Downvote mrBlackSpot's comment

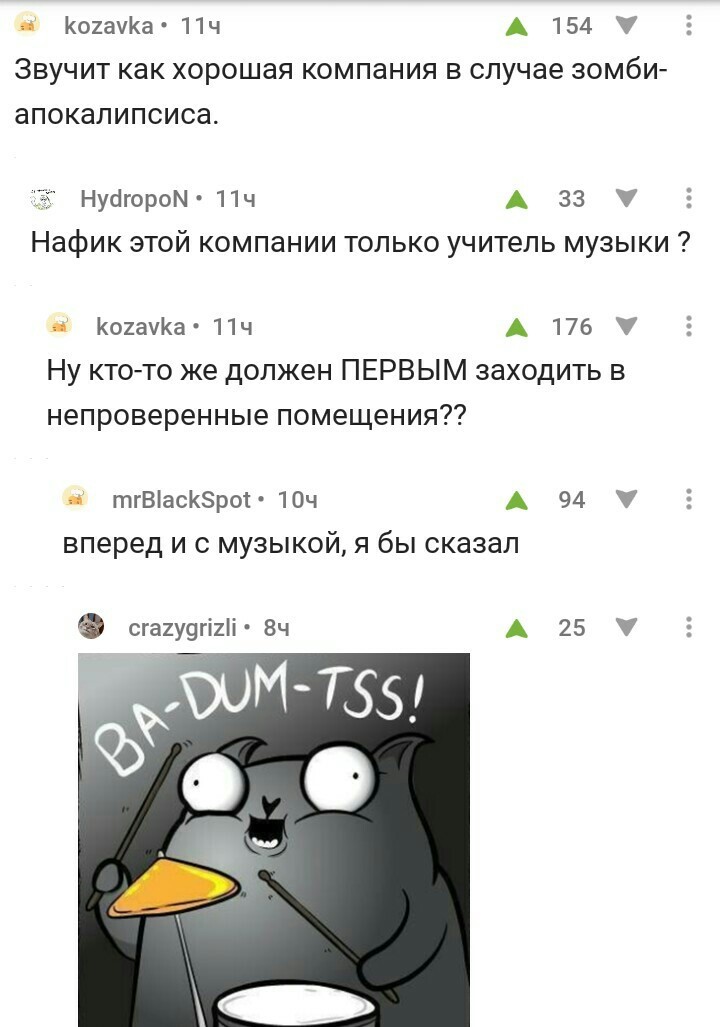(x=627, y=499)
